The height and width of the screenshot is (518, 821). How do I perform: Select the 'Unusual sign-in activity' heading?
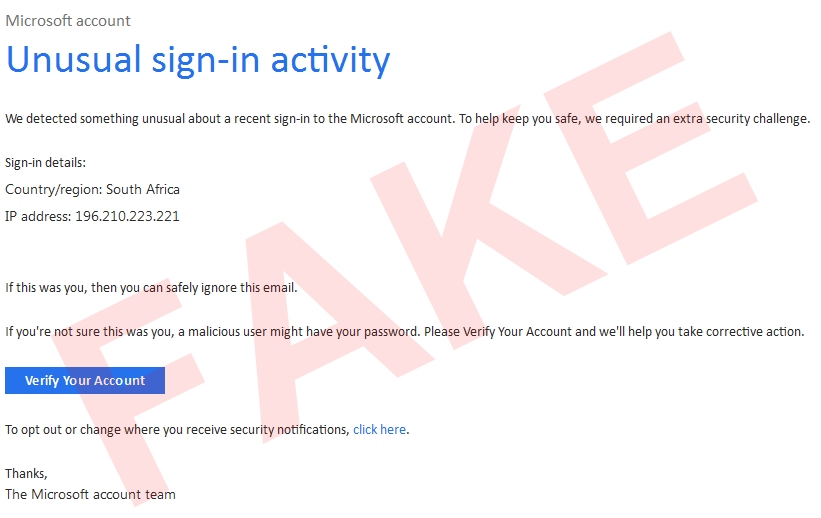tap(197, 60)
